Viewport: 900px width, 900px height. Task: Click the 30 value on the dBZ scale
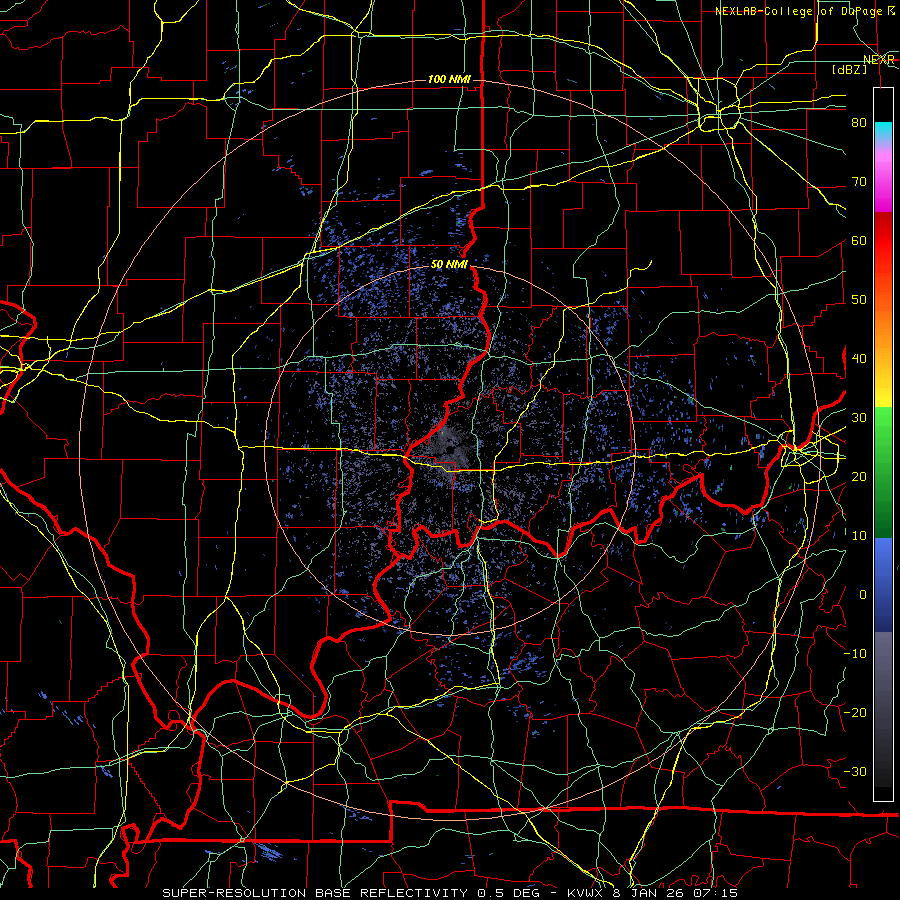(x=859, y=417)
